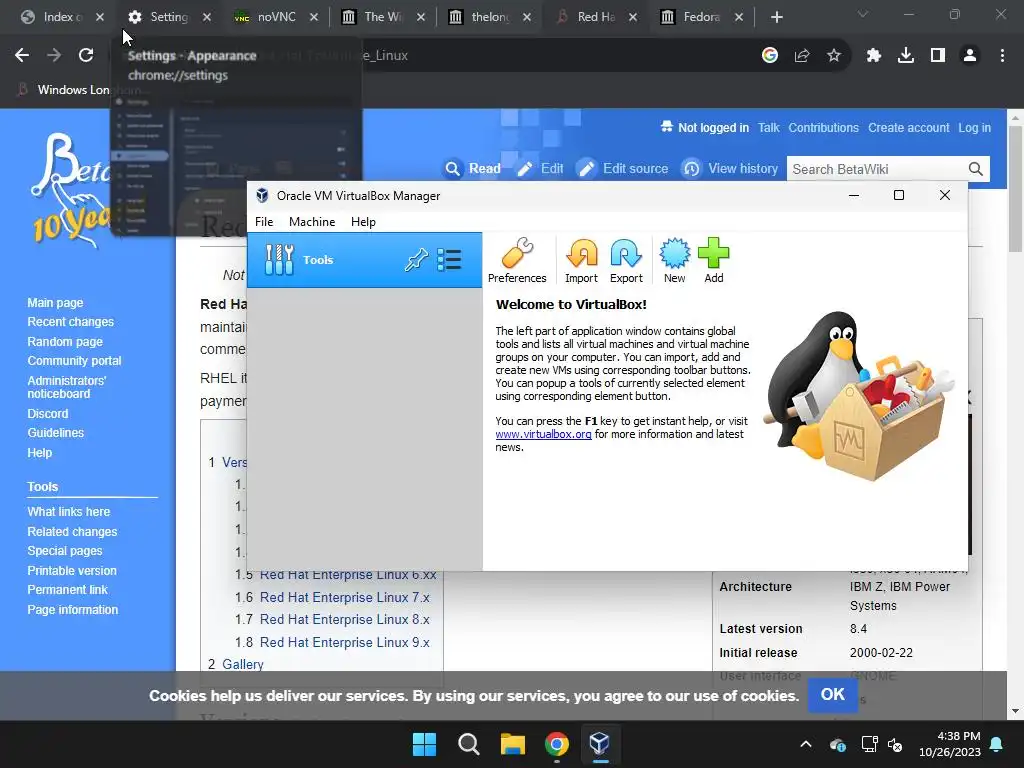Open Chrome three-dot menu
1024x768 pixels.
[1002, 56]
